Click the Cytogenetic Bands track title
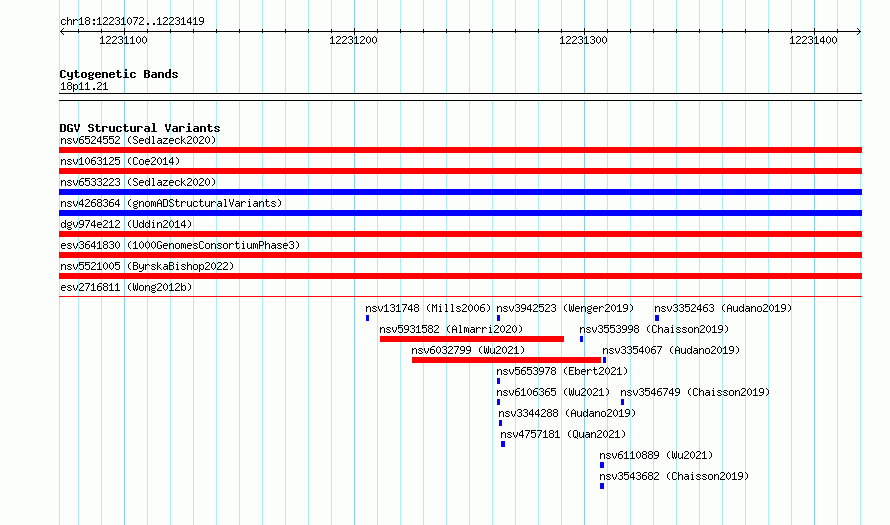 tap(119, 74)
